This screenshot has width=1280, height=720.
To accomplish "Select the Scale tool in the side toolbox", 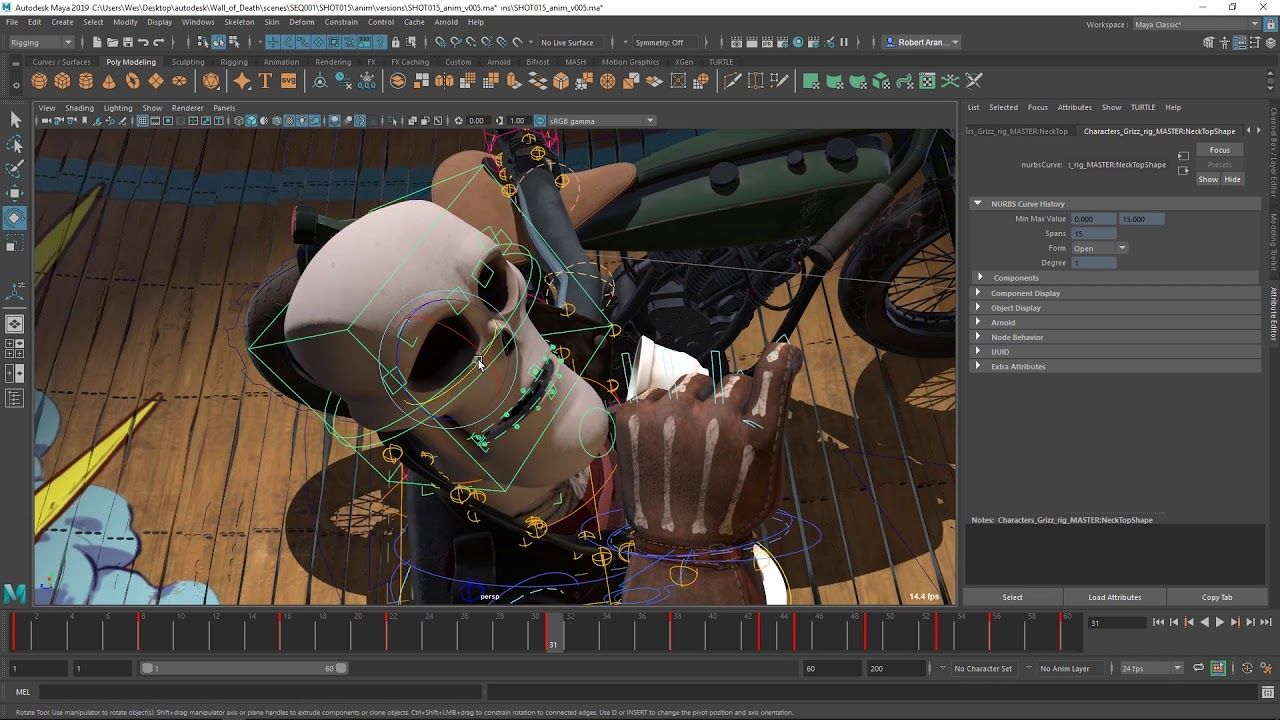I will click(x=14, y=245).
